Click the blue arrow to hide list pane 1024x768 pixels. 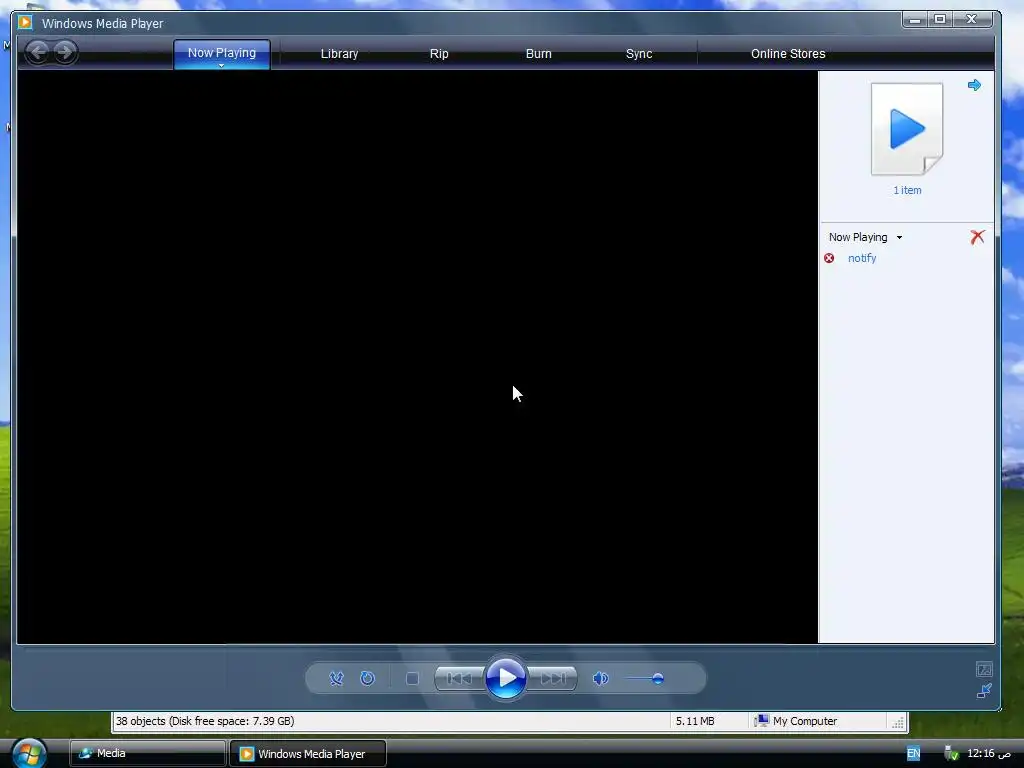pos(974,85)
